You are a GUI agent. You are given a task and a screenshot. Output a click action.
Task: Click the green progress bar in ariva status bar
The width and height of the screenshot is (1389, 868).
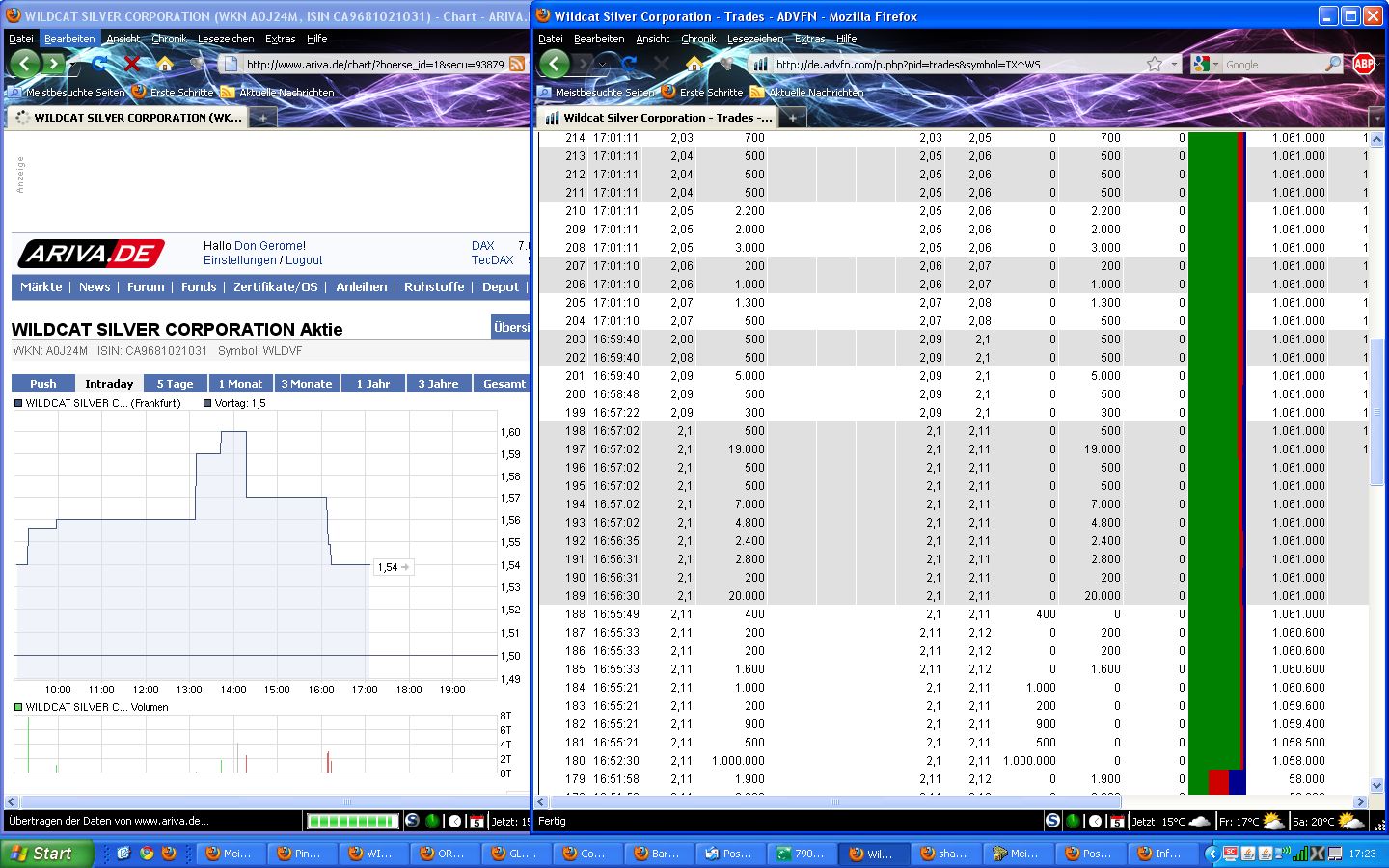pyautogui.click(x=352, y=821)
